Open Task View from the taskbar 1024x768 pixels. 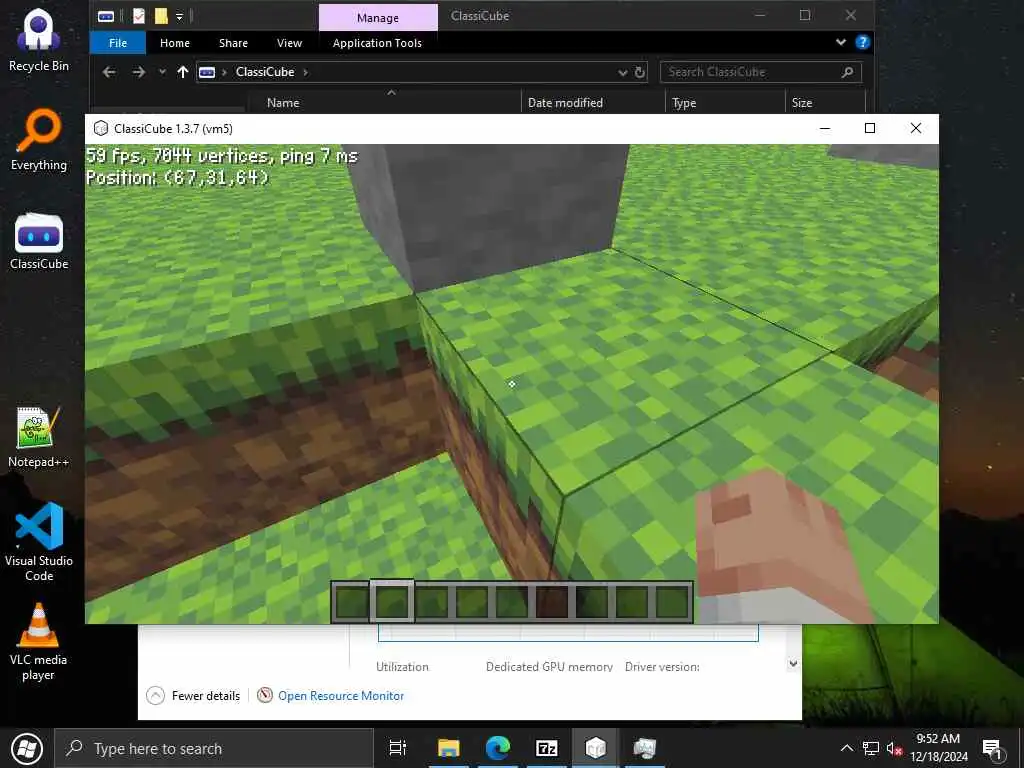397,748
